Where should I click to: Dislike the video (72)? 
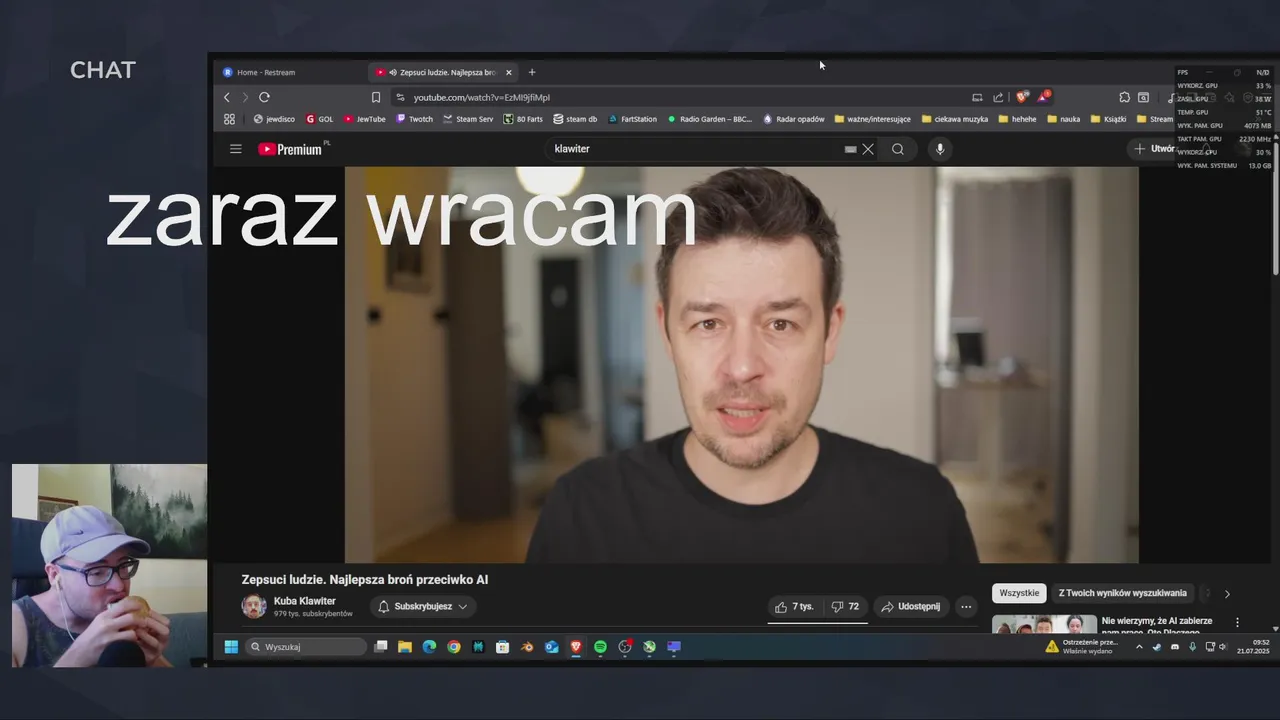pyautogui.click(x=846, y=606)
